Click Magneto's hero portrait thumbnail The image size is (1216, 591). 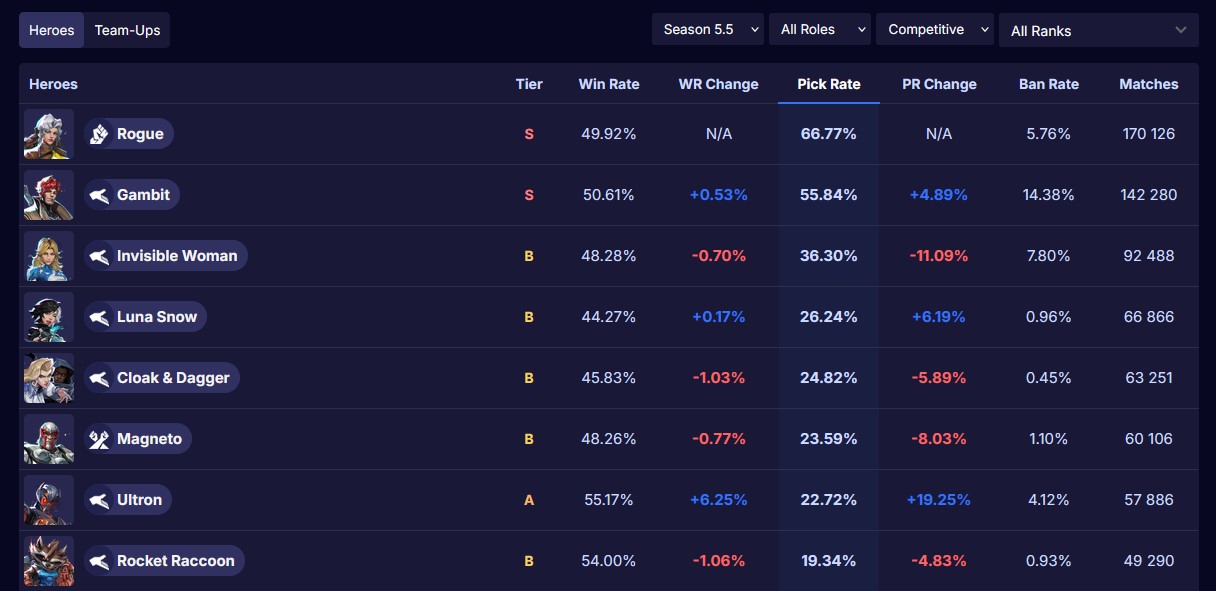[x=49, y=439]
